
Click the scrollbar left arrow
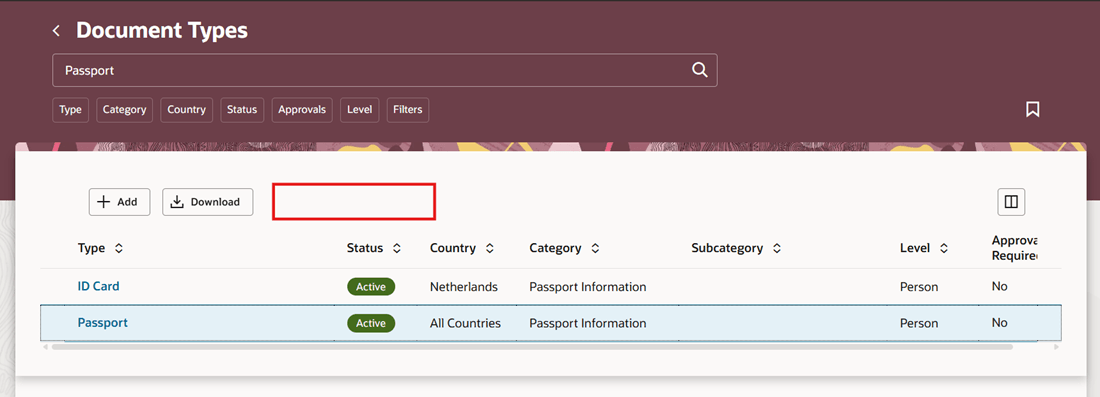pyautogui.click(x=46, y=346)
